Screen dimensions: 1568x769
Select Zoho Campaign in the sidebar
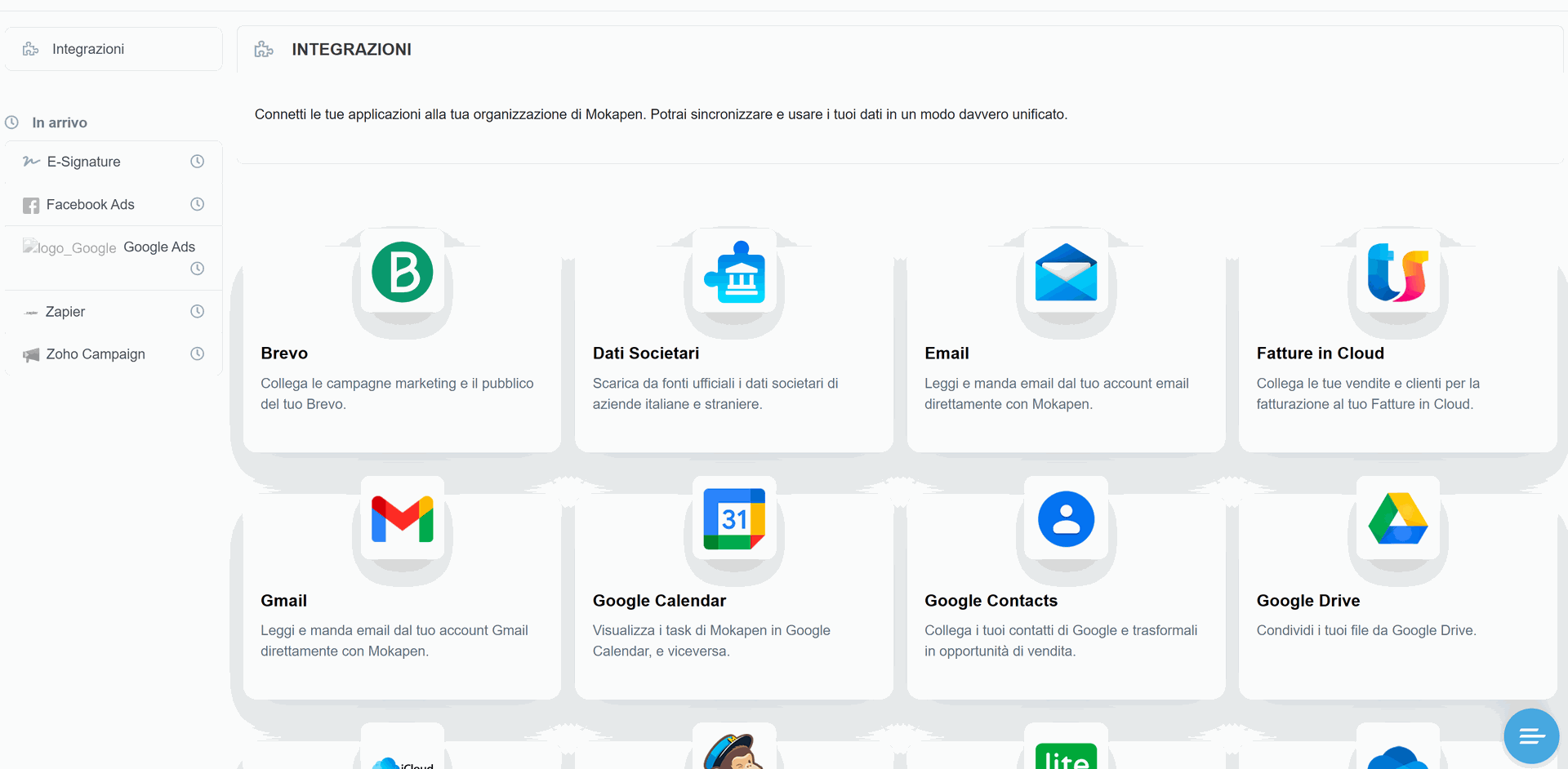[113, 354]
